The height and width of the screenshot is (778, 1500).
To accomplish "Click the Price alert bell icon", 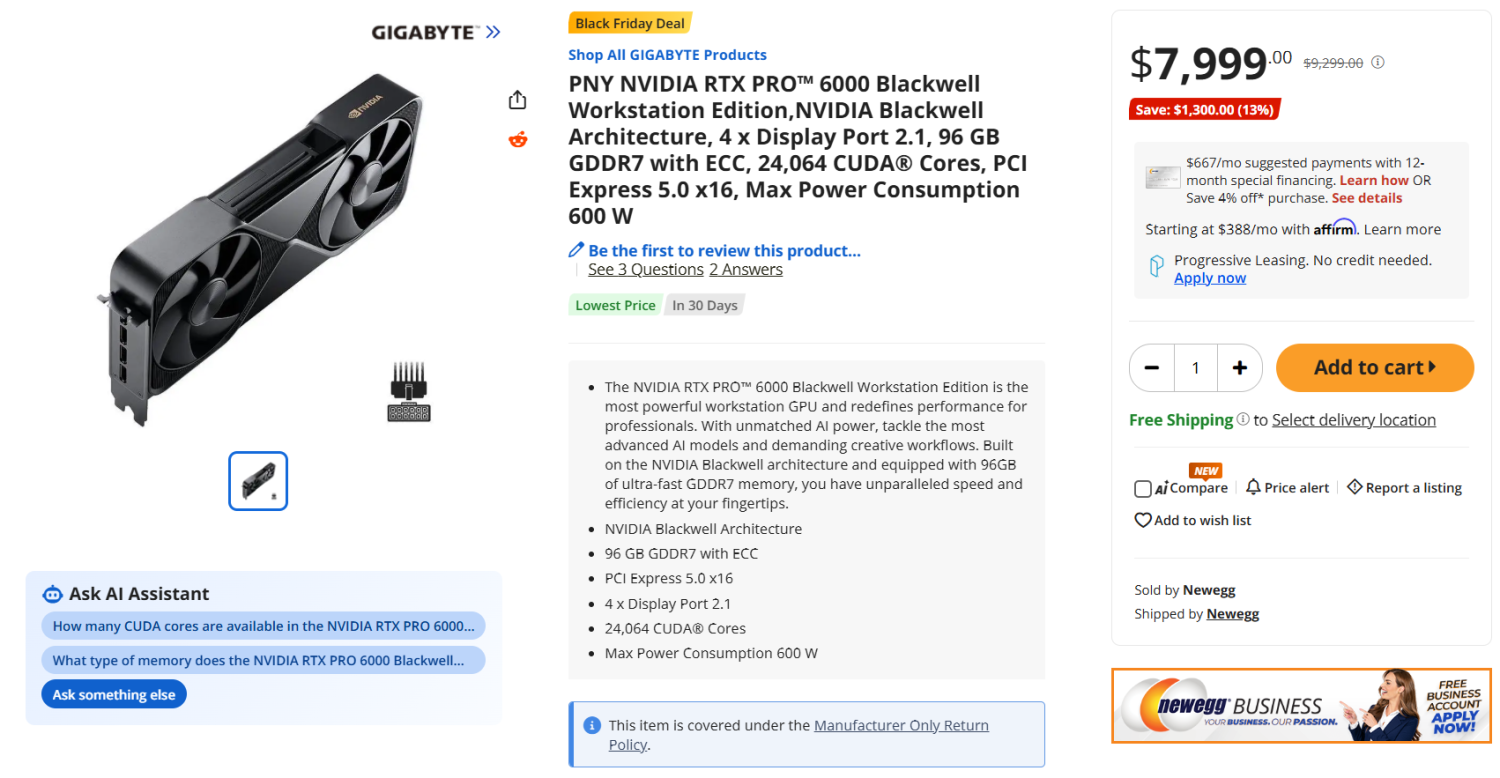I will [1253, 487].
